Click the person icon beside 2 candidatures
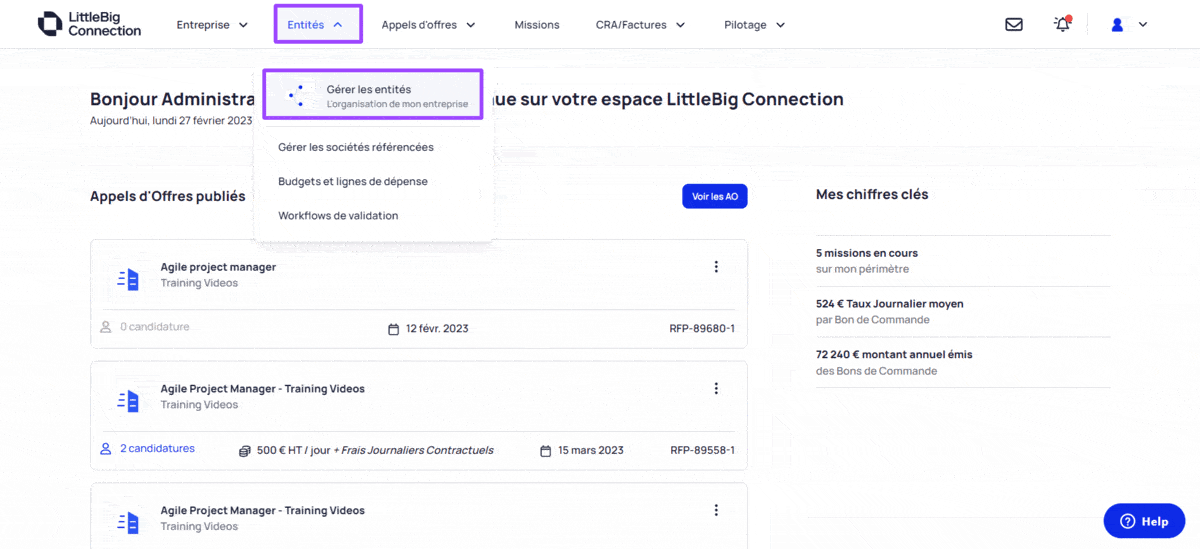Viewport: 1200px width, 549px height. coord(106,449)
